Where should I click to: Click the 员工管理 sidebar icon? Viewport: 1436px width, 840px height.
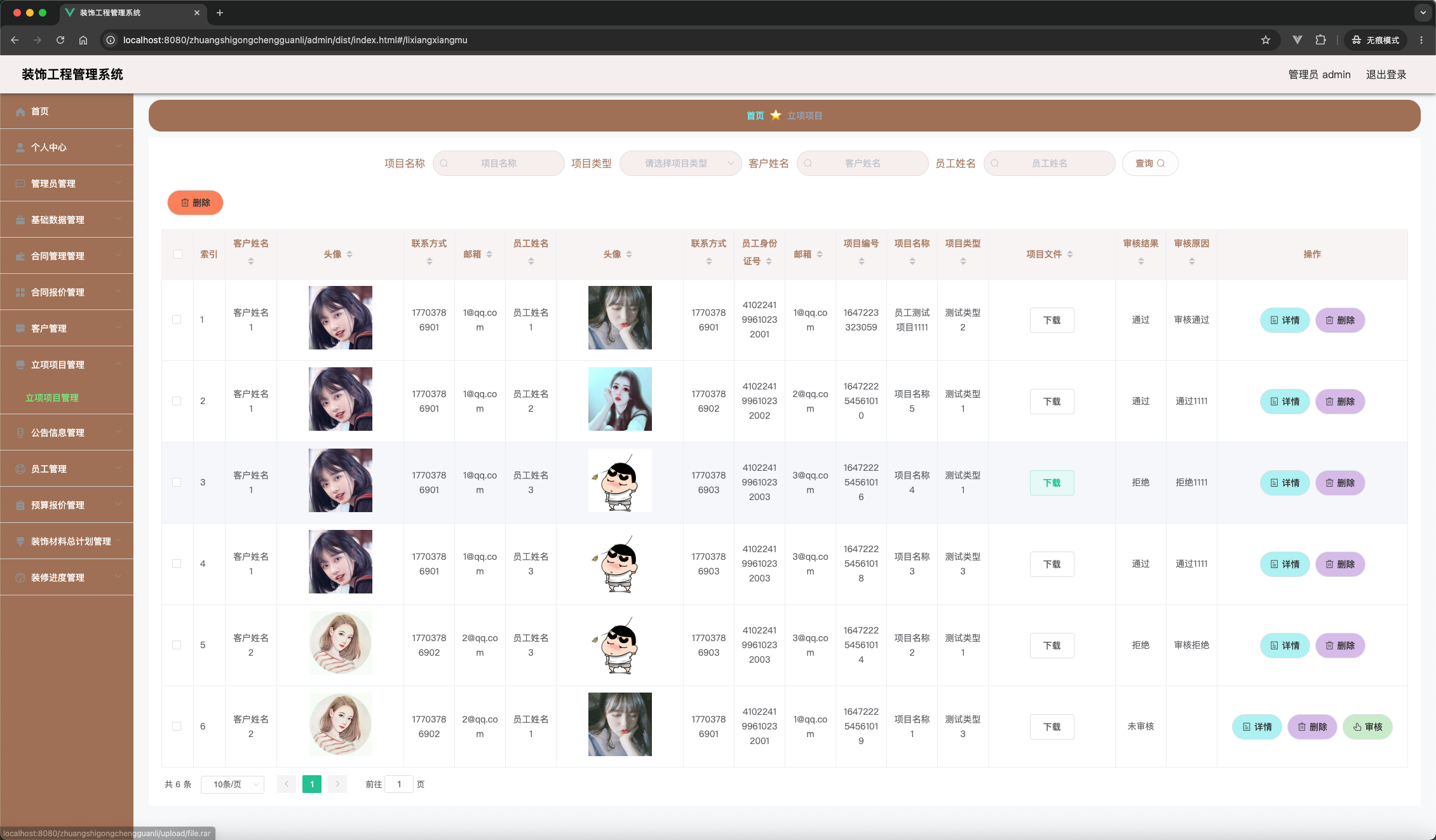(20, 470)
